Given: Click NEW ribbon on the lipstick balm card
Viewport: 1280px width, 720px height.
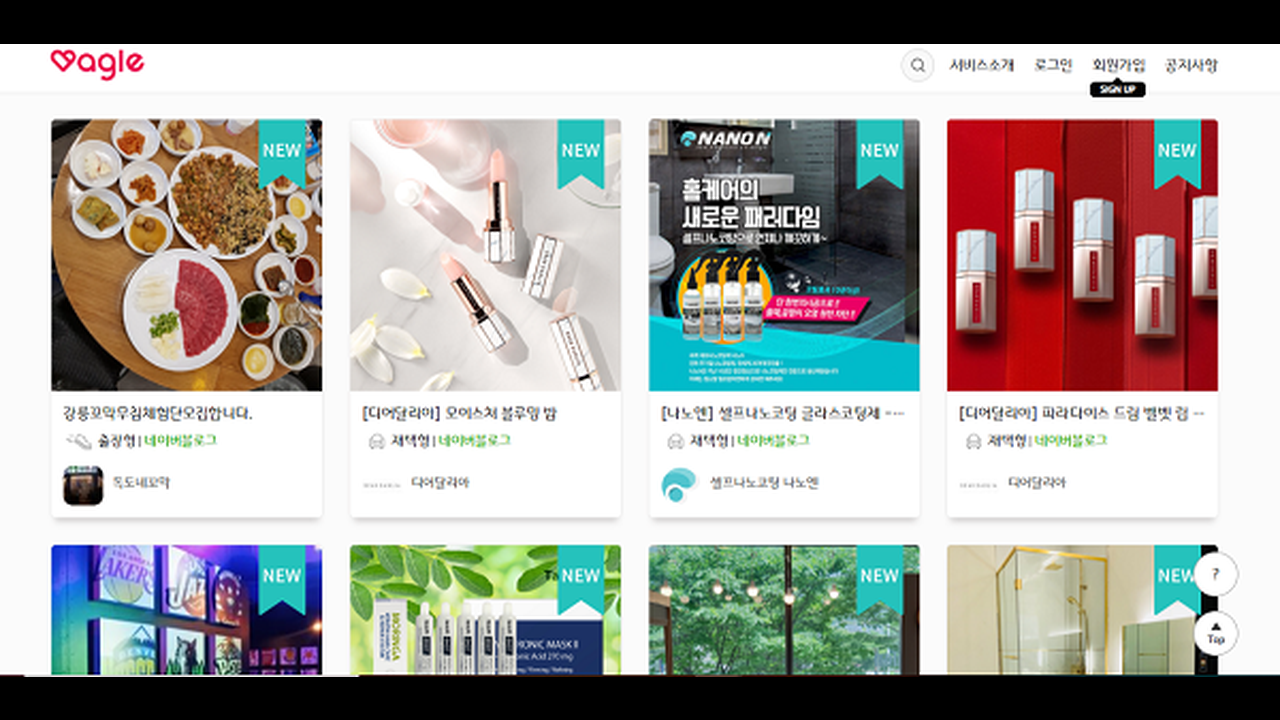Looking at the screenshot, I should (580, 151).
